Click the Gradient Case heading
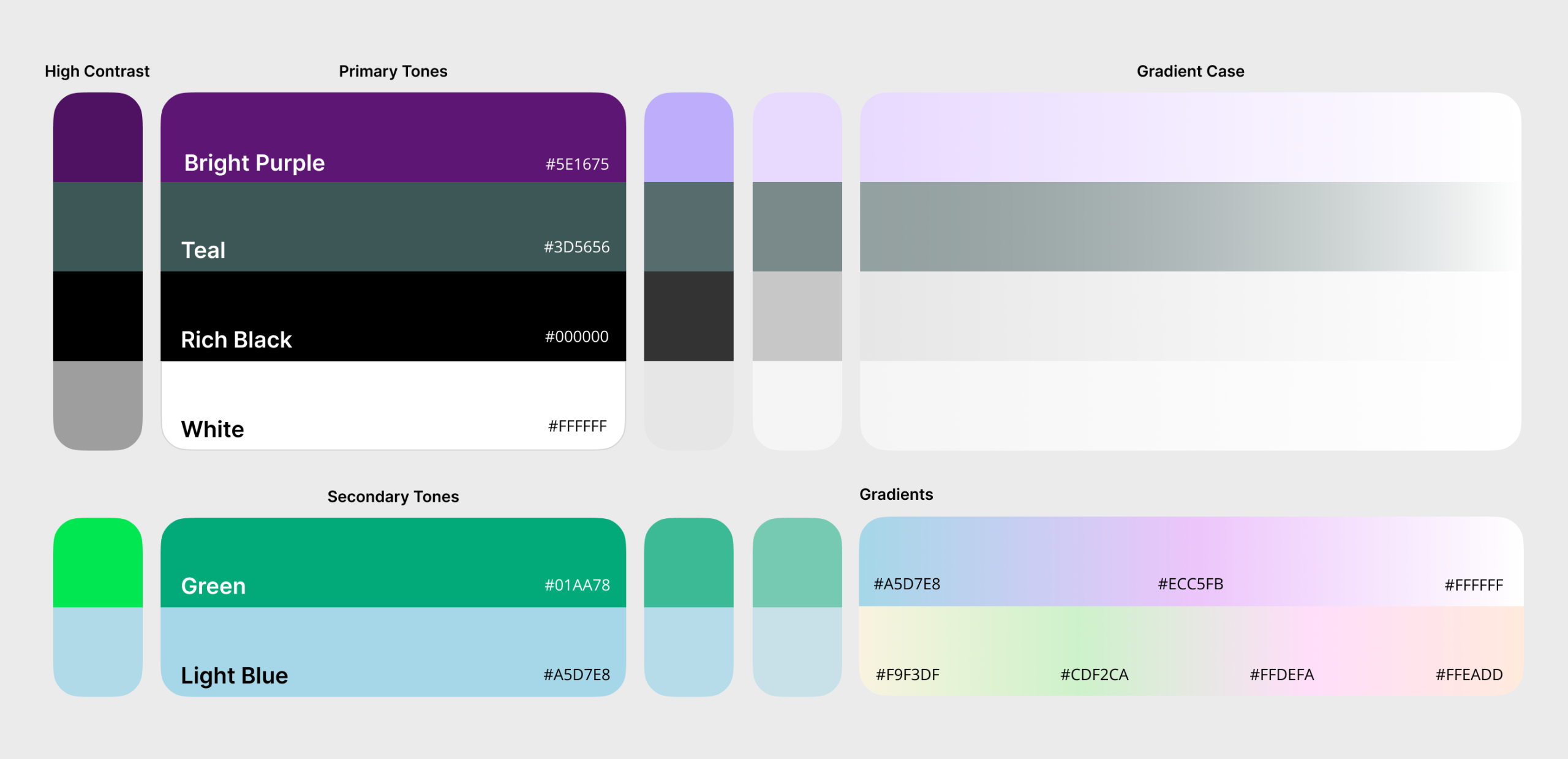 pos(1190,71)
